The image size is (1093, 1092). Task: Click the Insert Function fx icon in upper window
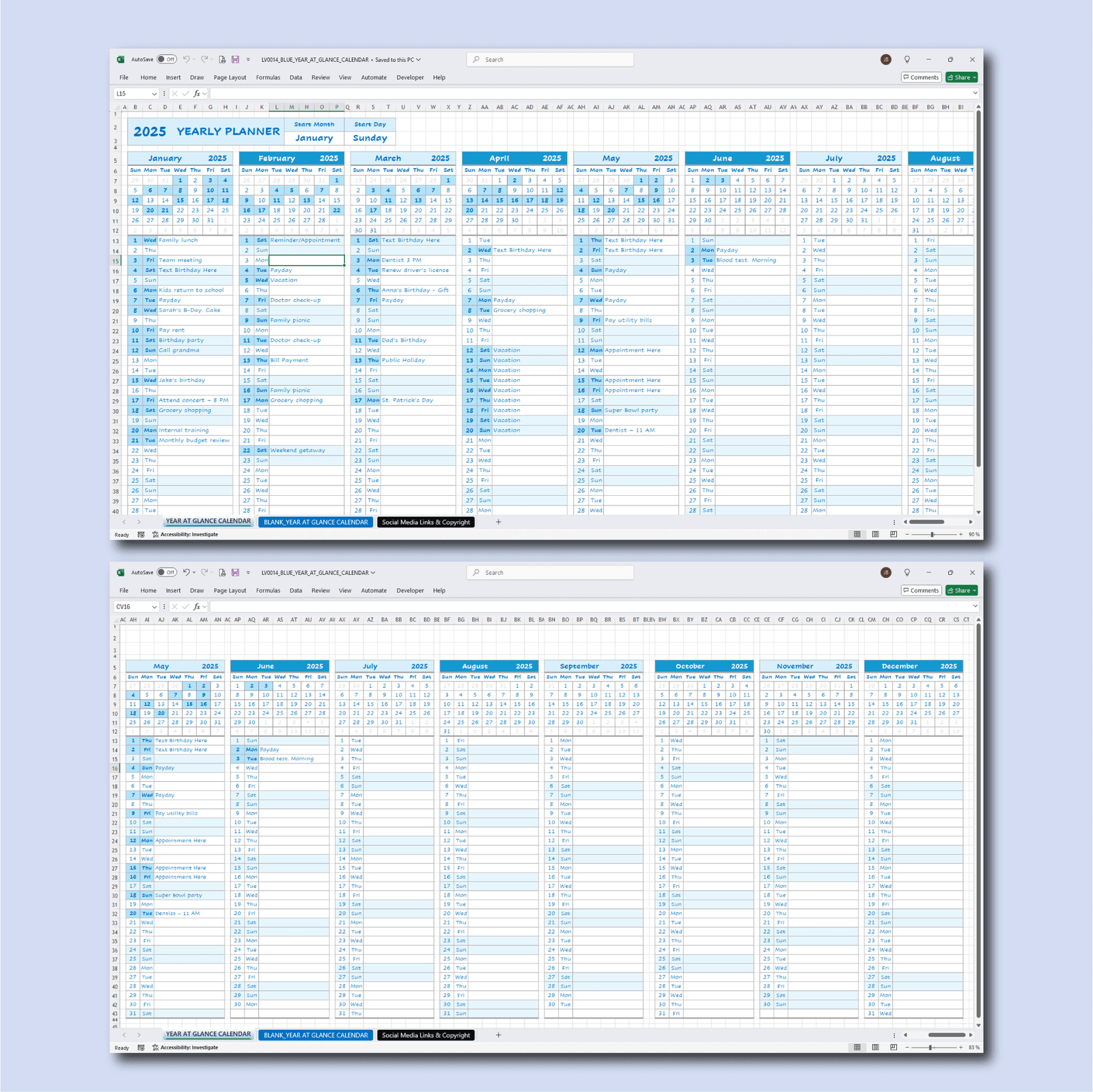click(197, 94)
